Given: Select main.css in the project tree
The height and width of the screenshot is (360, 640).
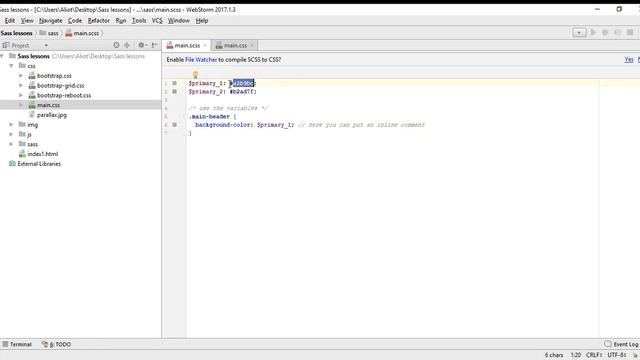Looking at the screenshot, I should coord(48,105).
